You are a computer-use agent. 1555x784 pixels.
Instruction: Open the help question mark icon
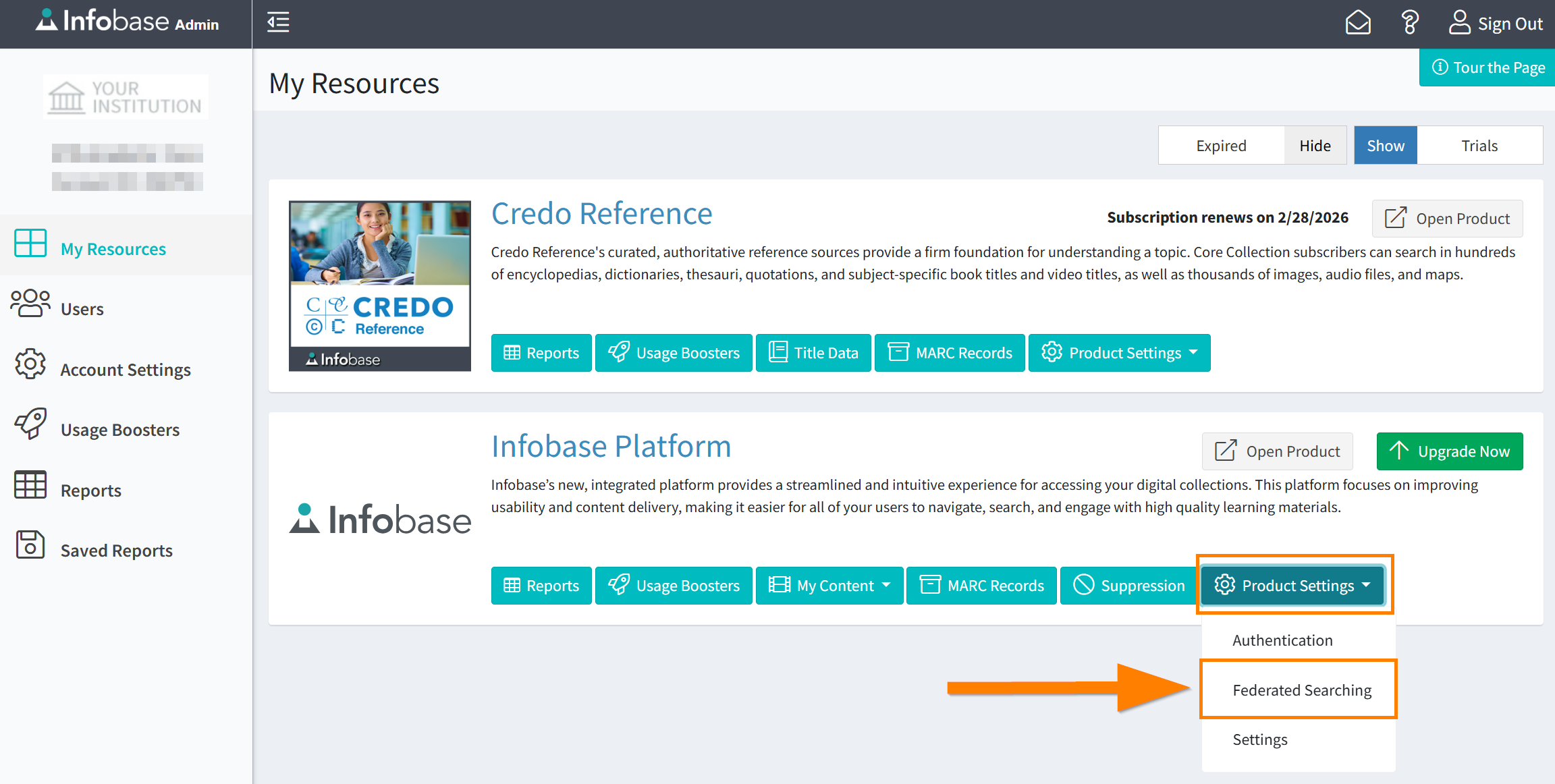click(1409, 23)
